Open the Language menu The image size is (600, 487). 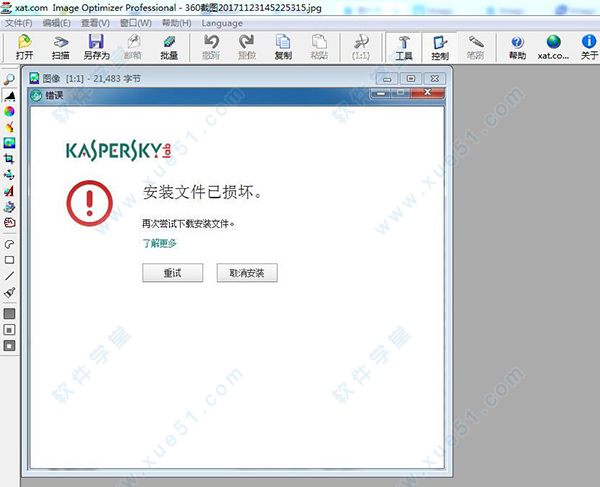coord(222,23)
